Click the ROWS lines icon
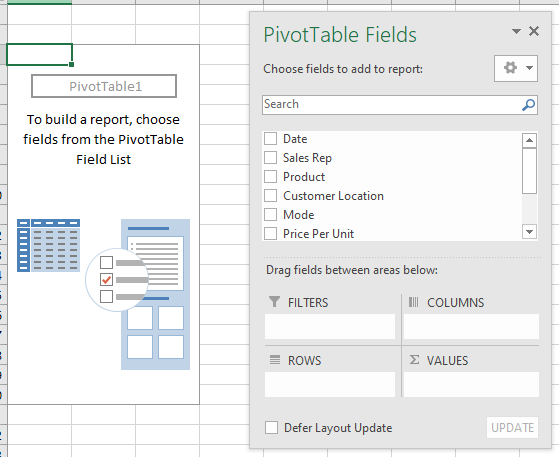 275,360
